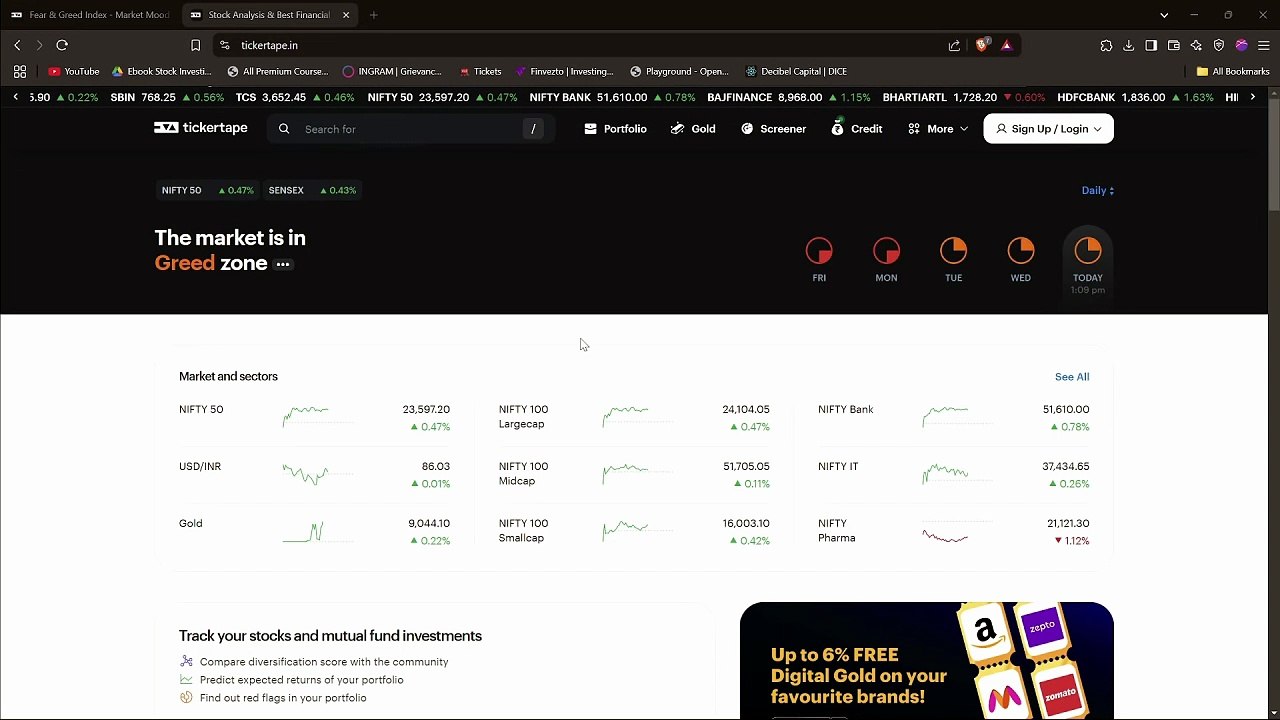Open the NIFTY 100 Midcap row

click(x=634, y=474)
